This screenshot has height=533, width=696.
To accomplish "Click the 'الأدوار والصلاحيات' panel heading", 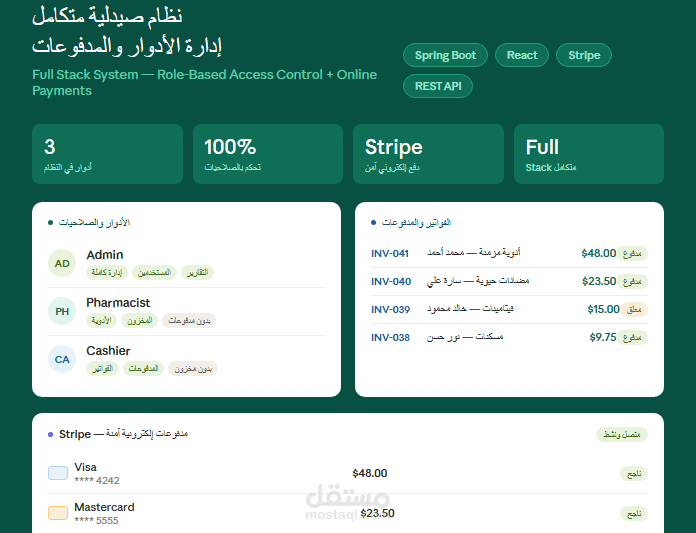I will pos(94,222).
